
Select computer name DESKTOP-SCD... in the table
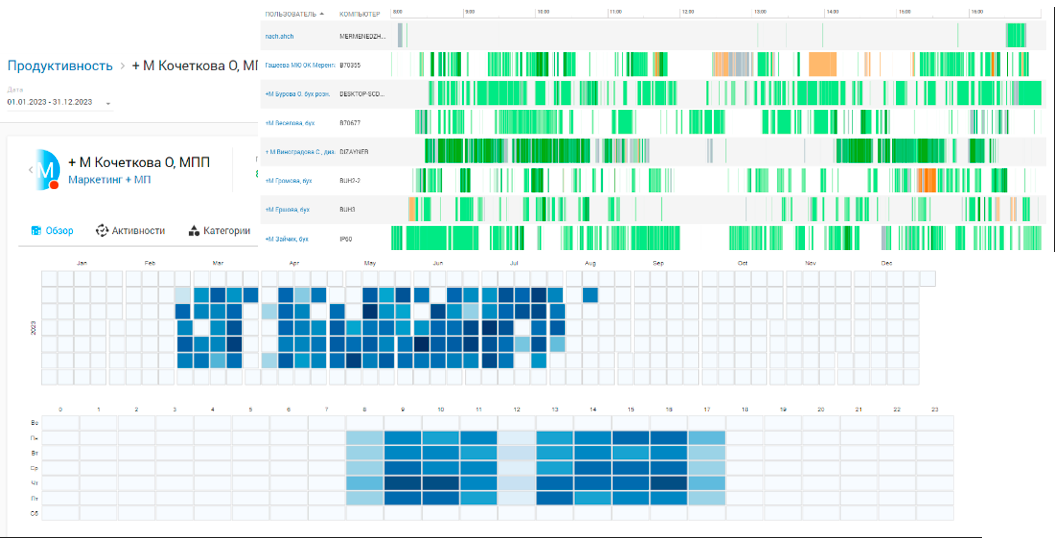coord(362,94)
